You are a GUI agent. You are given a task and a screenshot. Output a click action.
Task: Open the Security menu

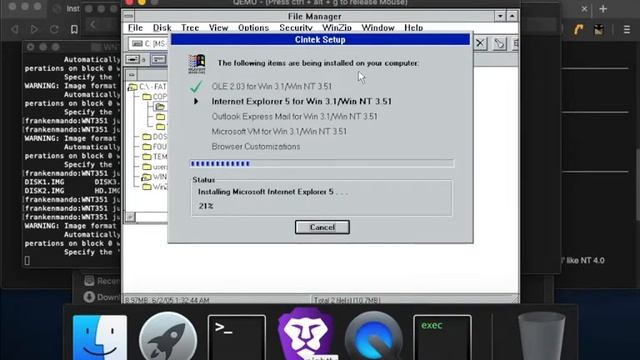coord(296,28)
